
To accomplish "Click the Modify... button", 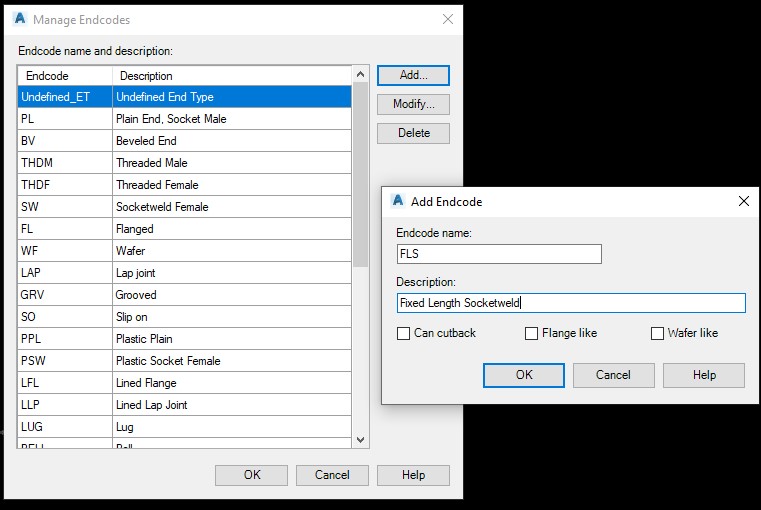I will pyautogui.click(x=413, y=104).
